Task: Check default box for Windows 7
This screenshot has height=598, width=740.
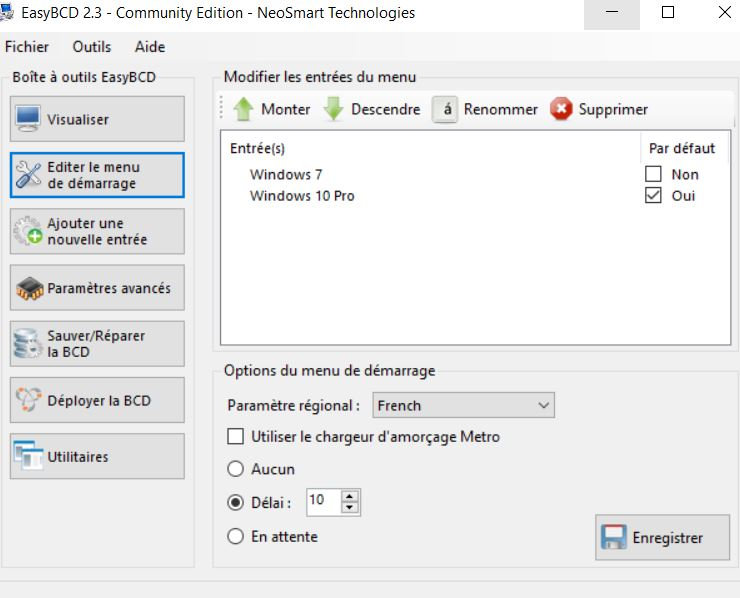Action: tap(653, 174)
